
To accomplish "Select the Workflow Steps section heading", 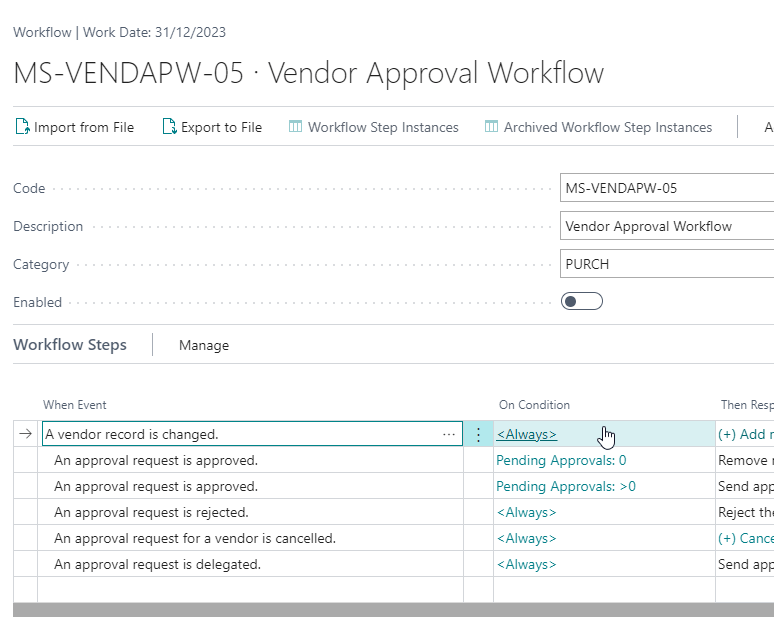I will [x=70, y=345].
